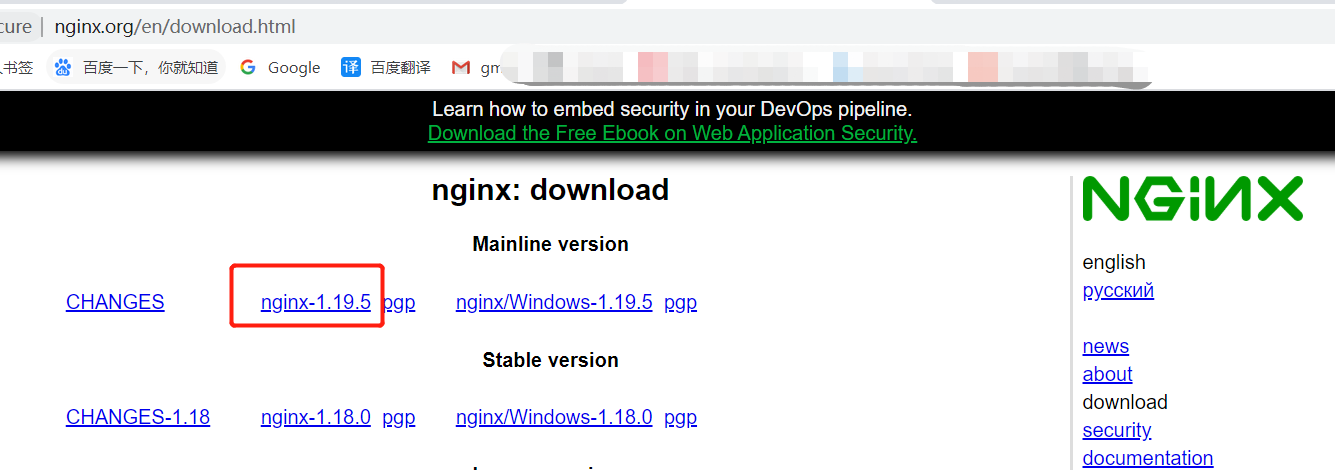Screen dimensions: 1335x470
Task: Open pgp link after nginx/Windows-1.18.0
Action: [x=680, y=418]
